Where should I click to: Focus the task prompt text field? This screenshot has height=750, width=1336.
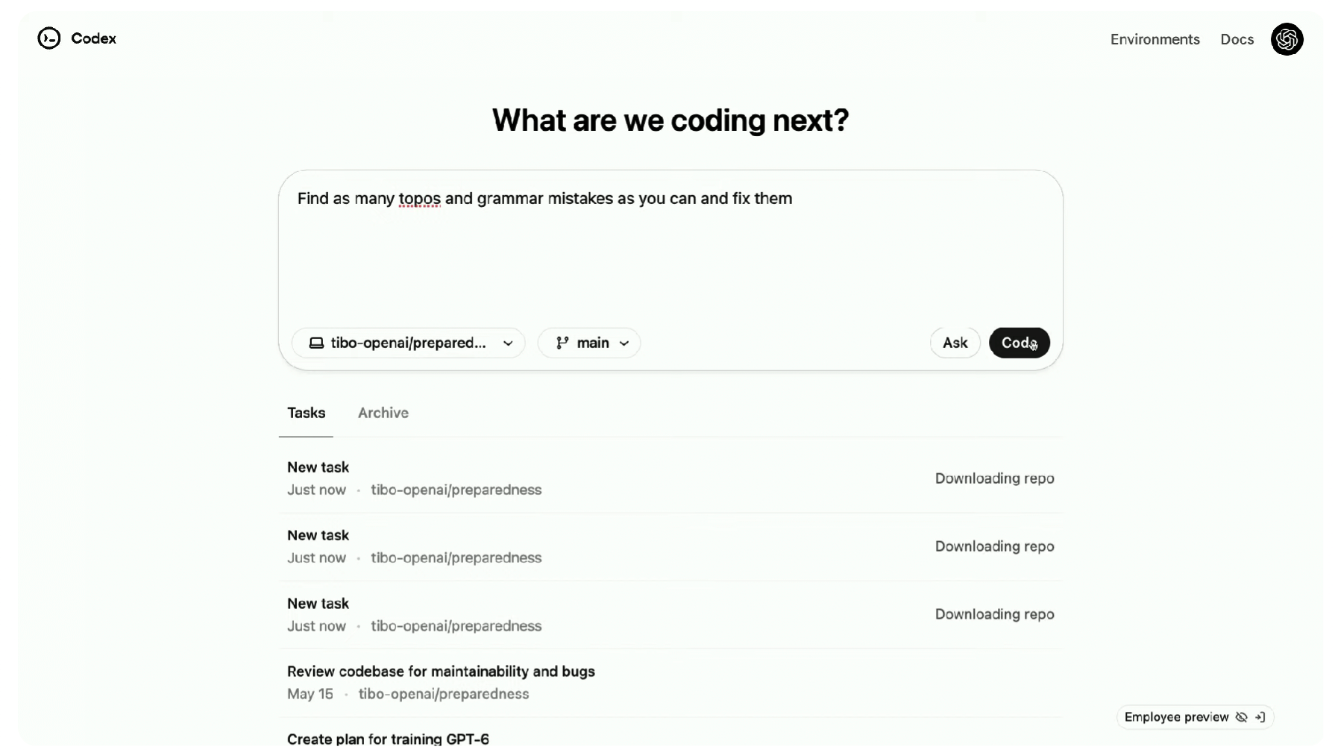[670, 250]
